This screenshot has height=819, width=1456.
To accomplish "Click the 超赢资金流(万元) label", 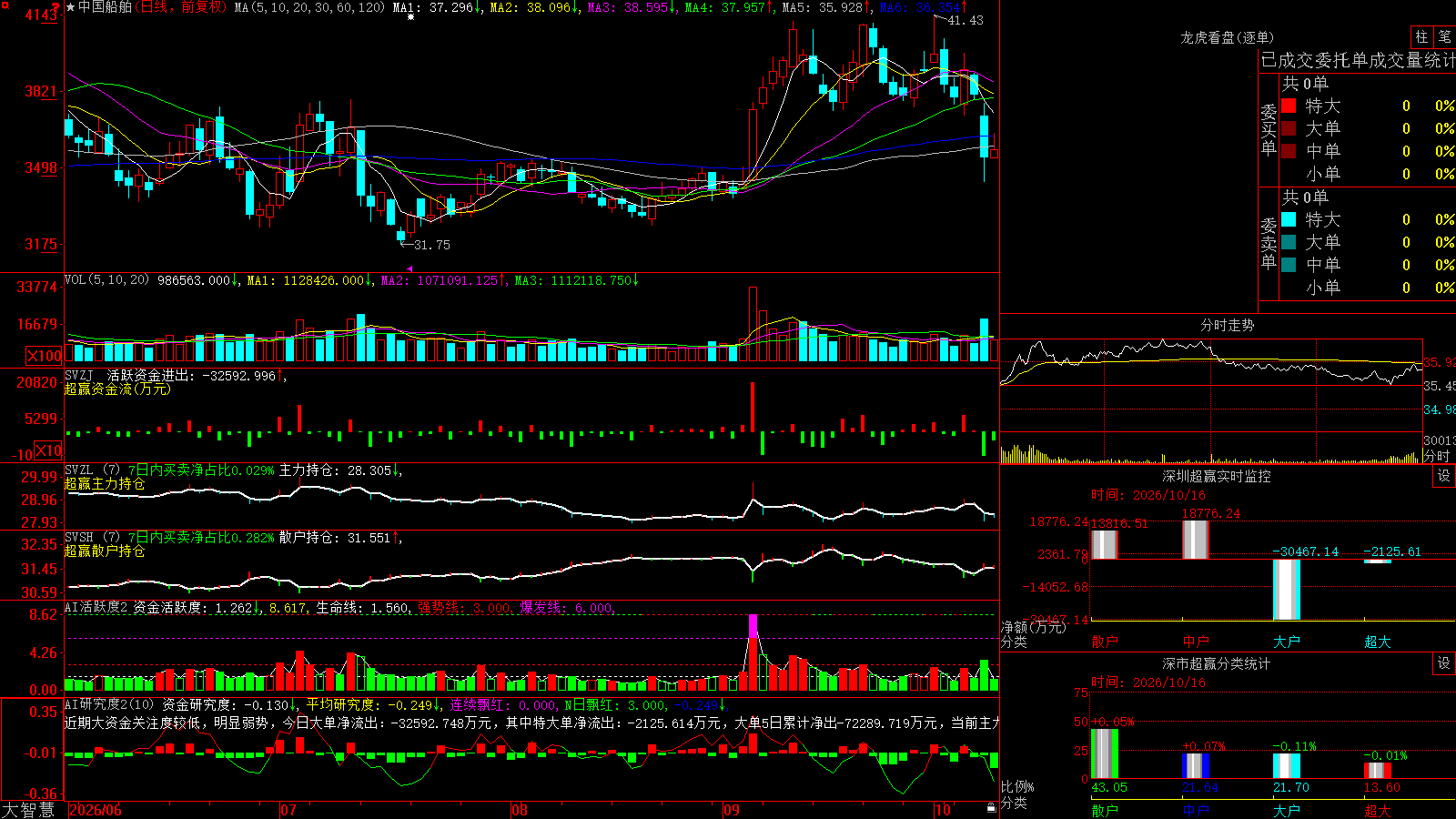I will (x=117, y=389).
